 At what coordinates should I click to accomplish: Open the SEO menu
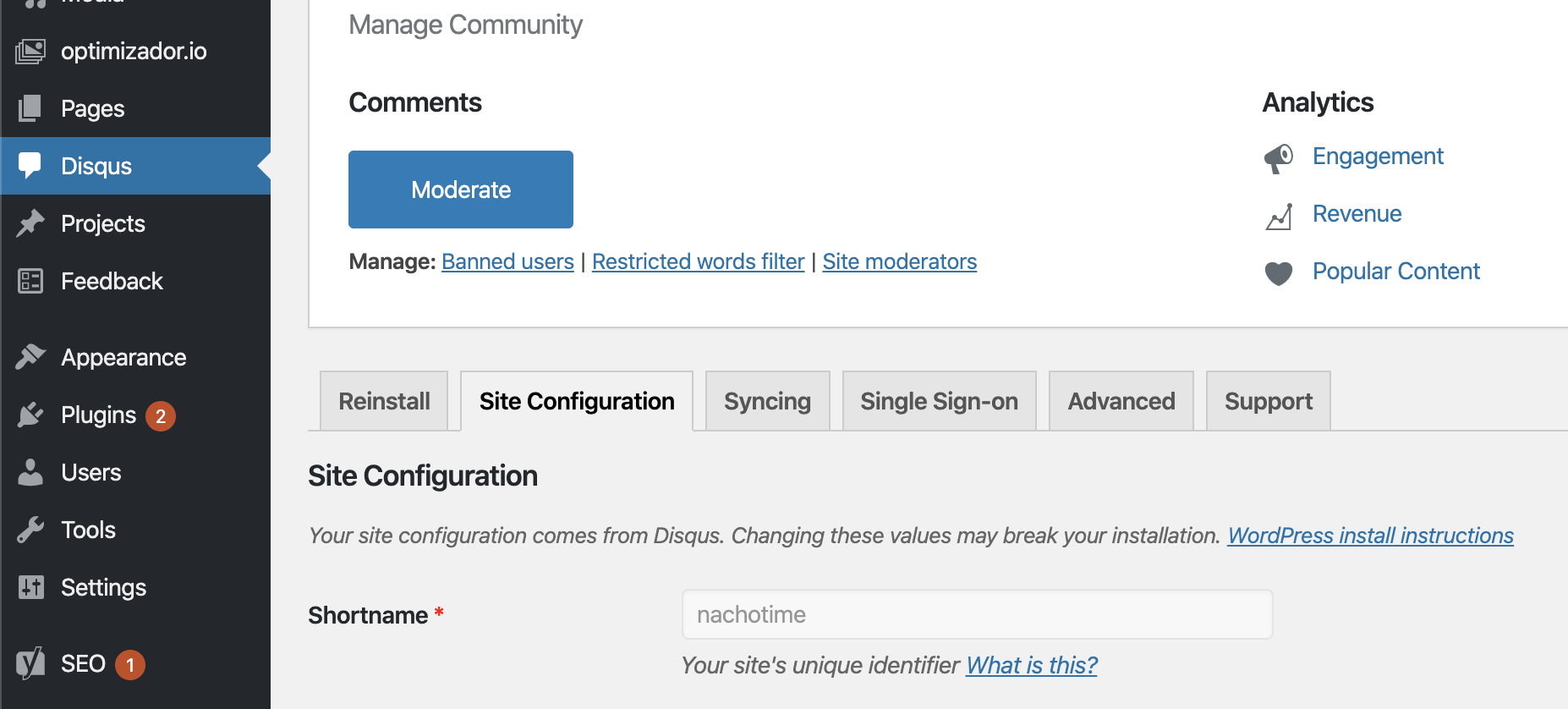(x=135, y=663)
